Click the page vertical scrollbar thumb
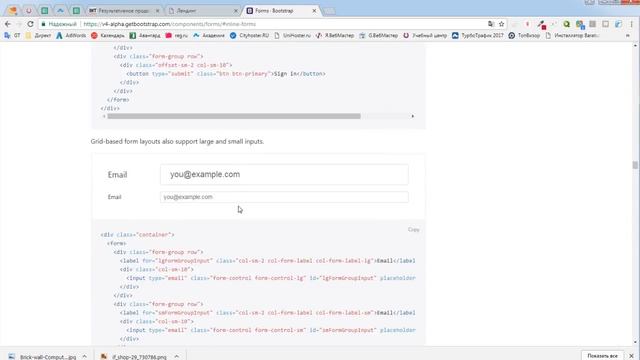The height and width of the screenshot is (360, 640). [x=635, y=165]
